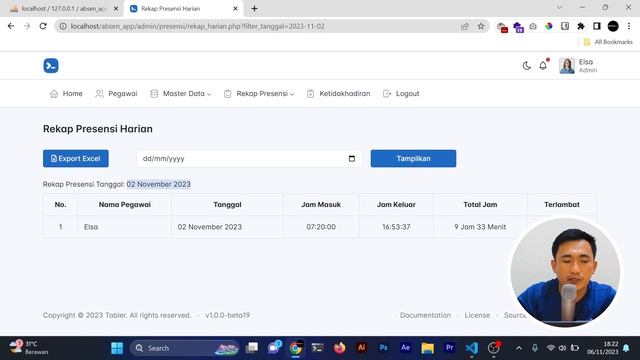Click the browser forward arrow
The height and width of the screenshot is (360, 640).
point(27,26)
